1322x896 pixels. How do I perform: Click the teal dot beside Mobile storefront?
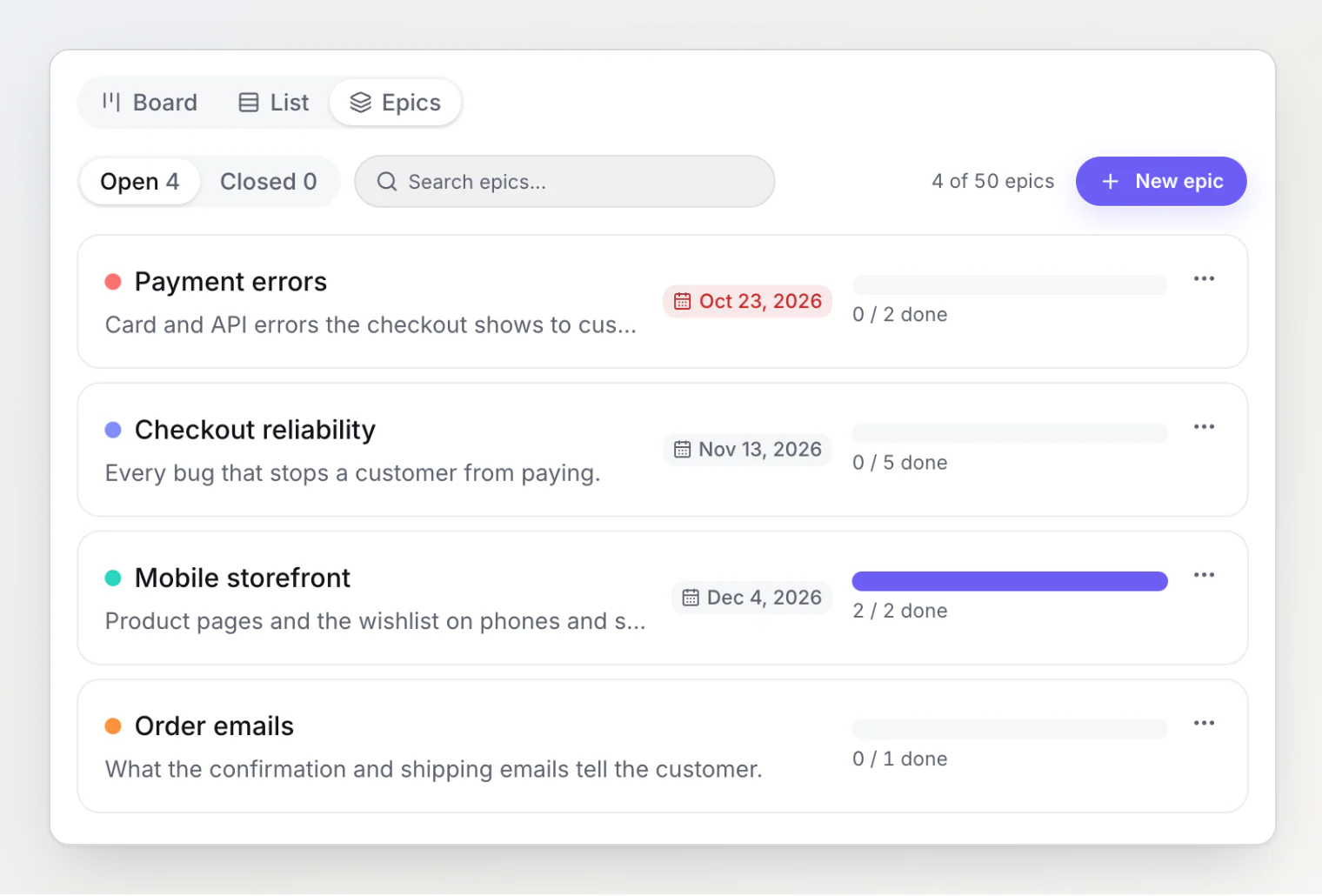click(113, 578)
